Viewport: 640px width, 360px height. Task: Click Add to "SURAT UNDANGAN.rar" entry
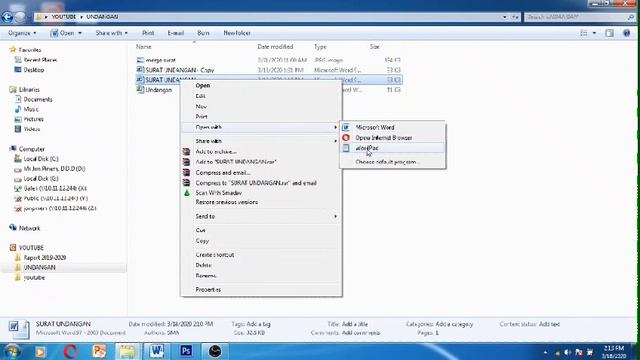[261, 162]
